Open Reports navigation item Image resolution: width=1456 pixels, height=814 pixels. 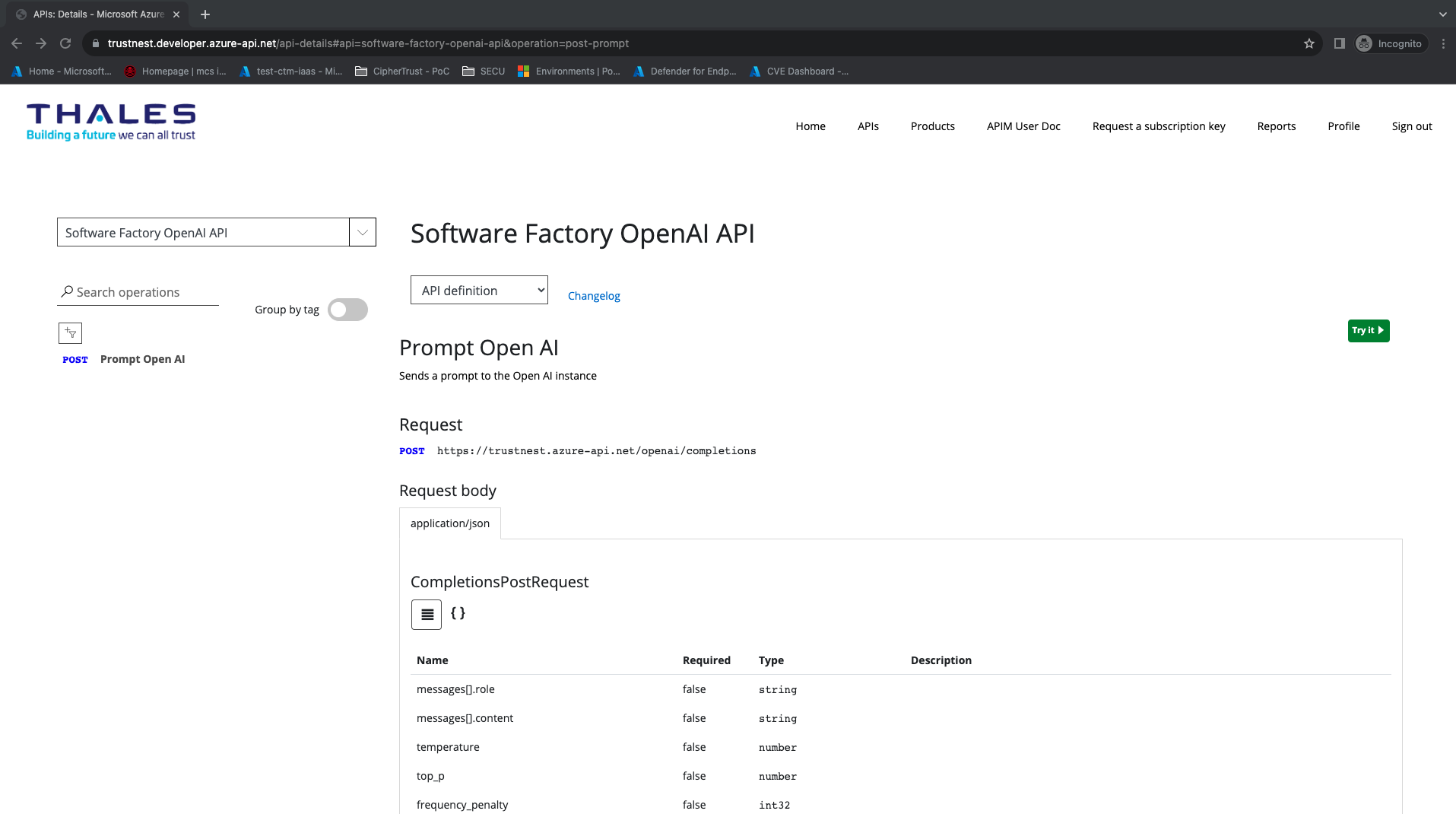click(1277, 126)
